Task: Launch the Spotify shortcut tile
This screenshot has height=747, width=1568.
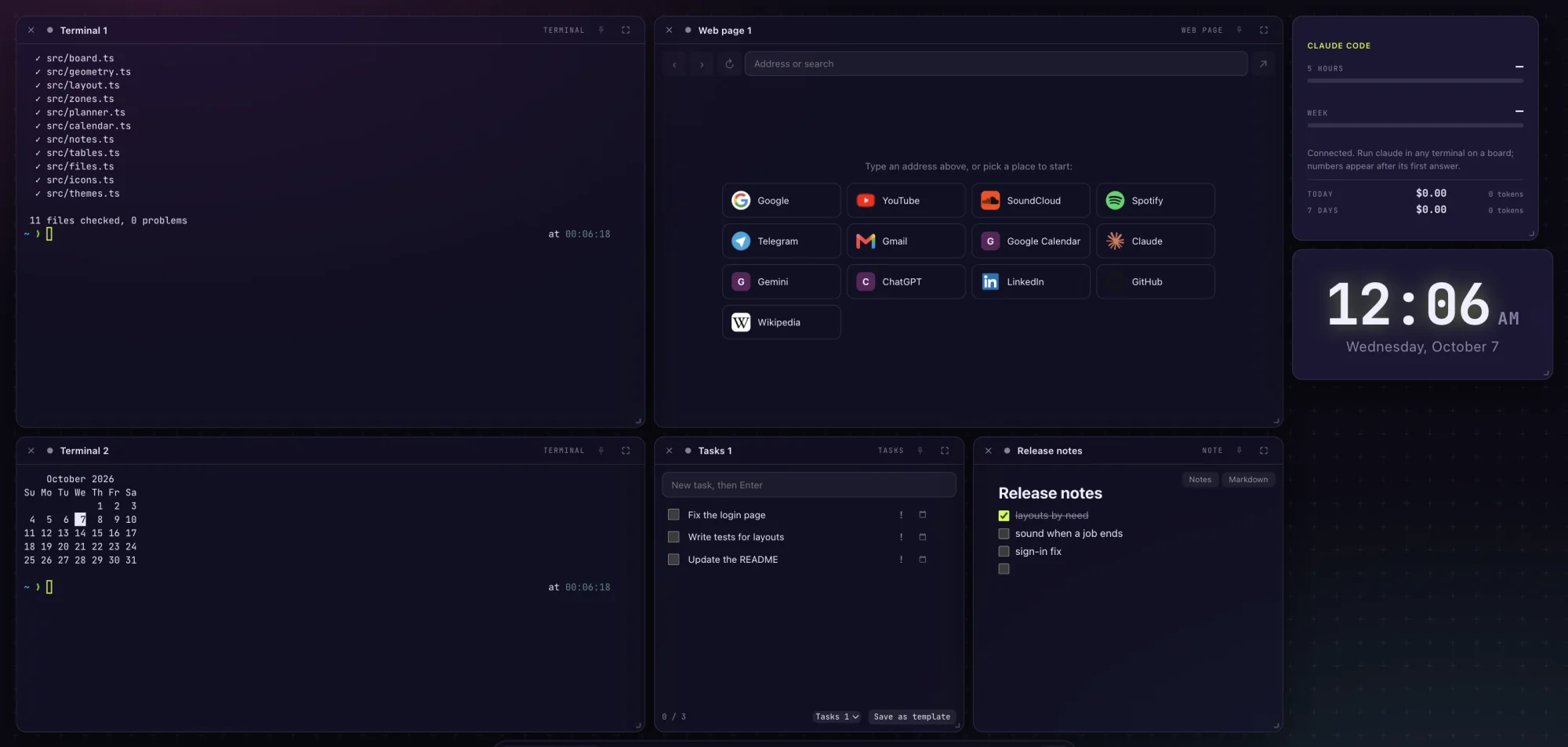Action: pyautogui.click(x=1155, y=201)
